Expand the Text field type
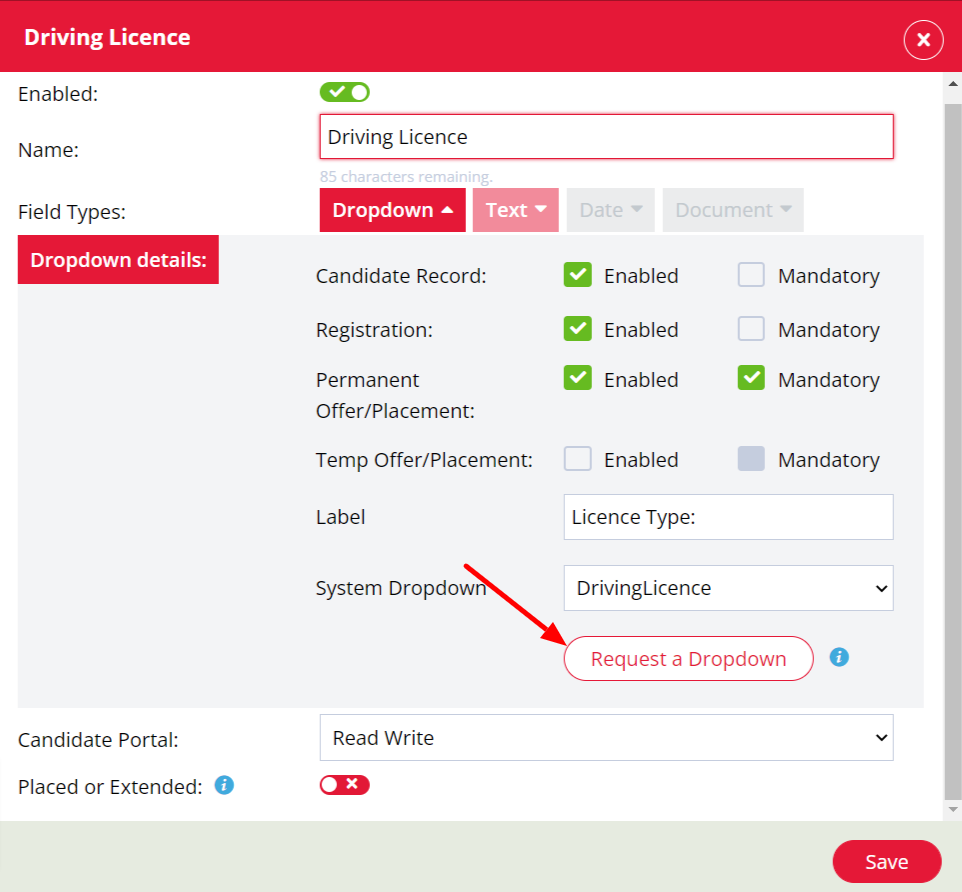The image size is (962, 892). coord(515,210)
